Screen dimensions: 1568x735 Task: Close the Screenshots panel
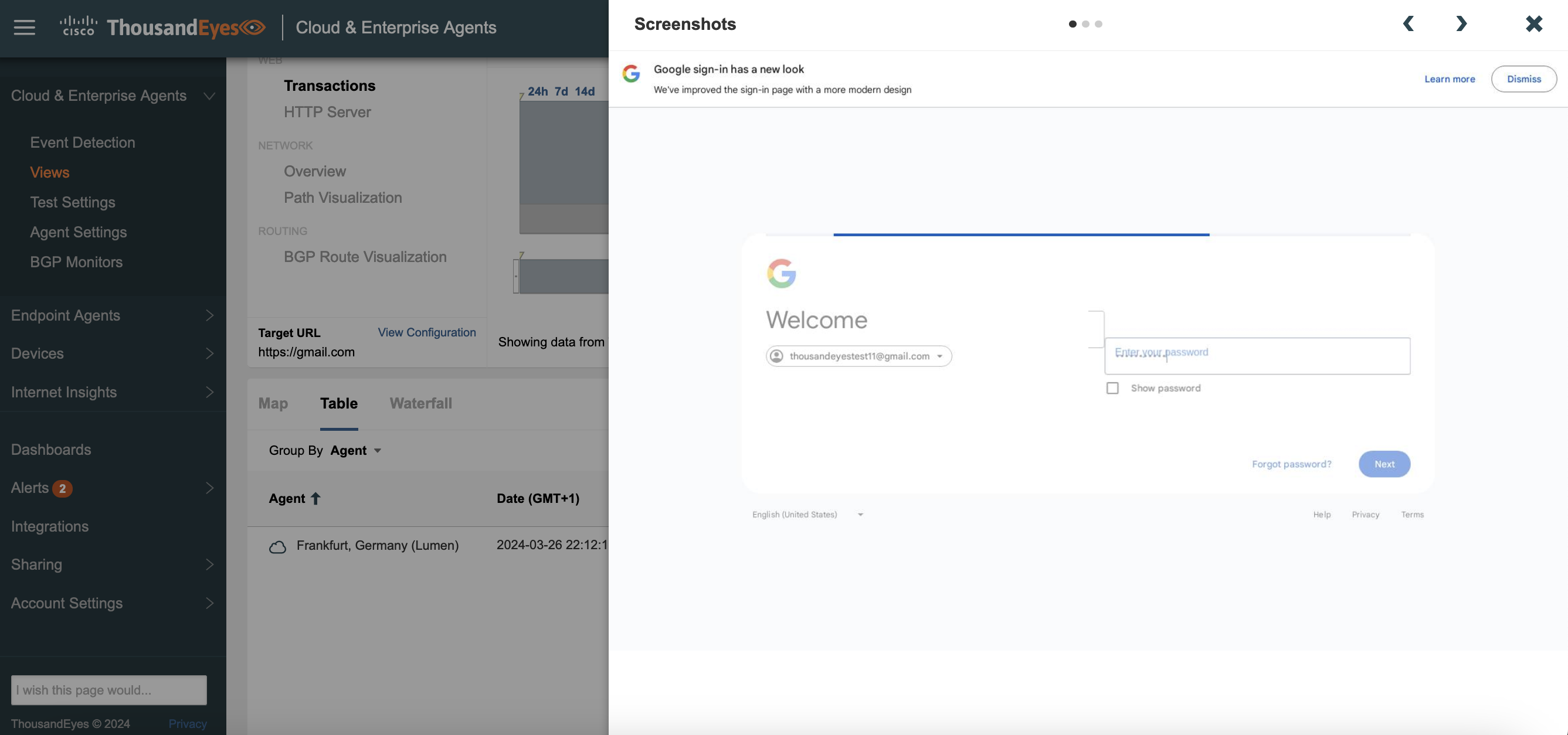pyautogui.click(x=1533, y=23)
